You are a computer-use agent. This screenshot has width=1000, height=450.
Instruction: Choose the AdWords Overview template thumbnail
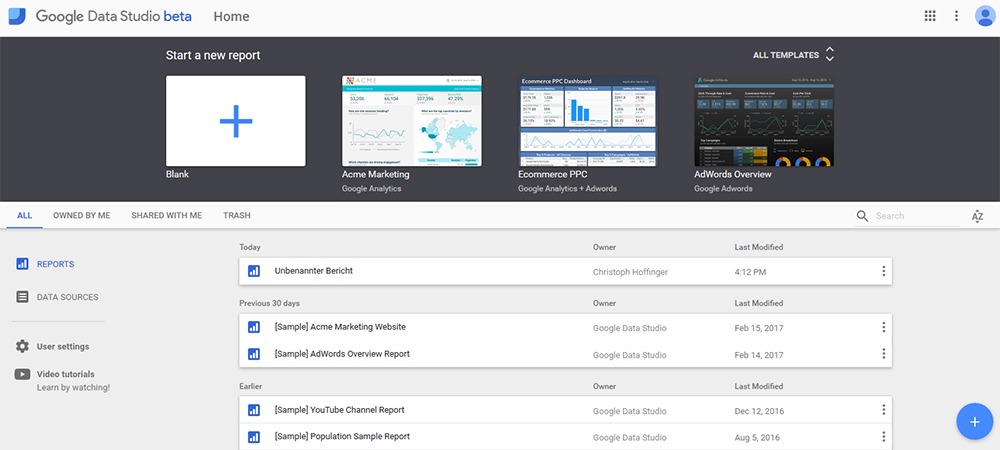(764, 121)
